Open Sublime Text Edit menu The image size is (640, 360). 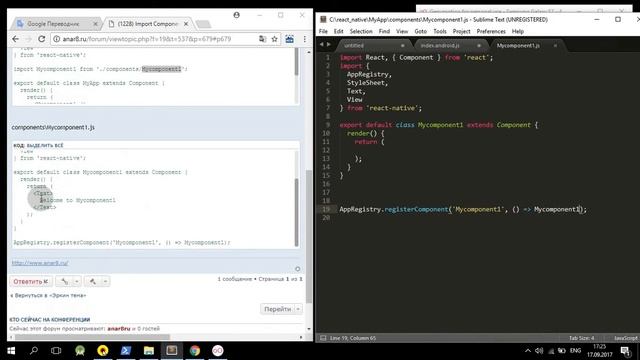338,31
